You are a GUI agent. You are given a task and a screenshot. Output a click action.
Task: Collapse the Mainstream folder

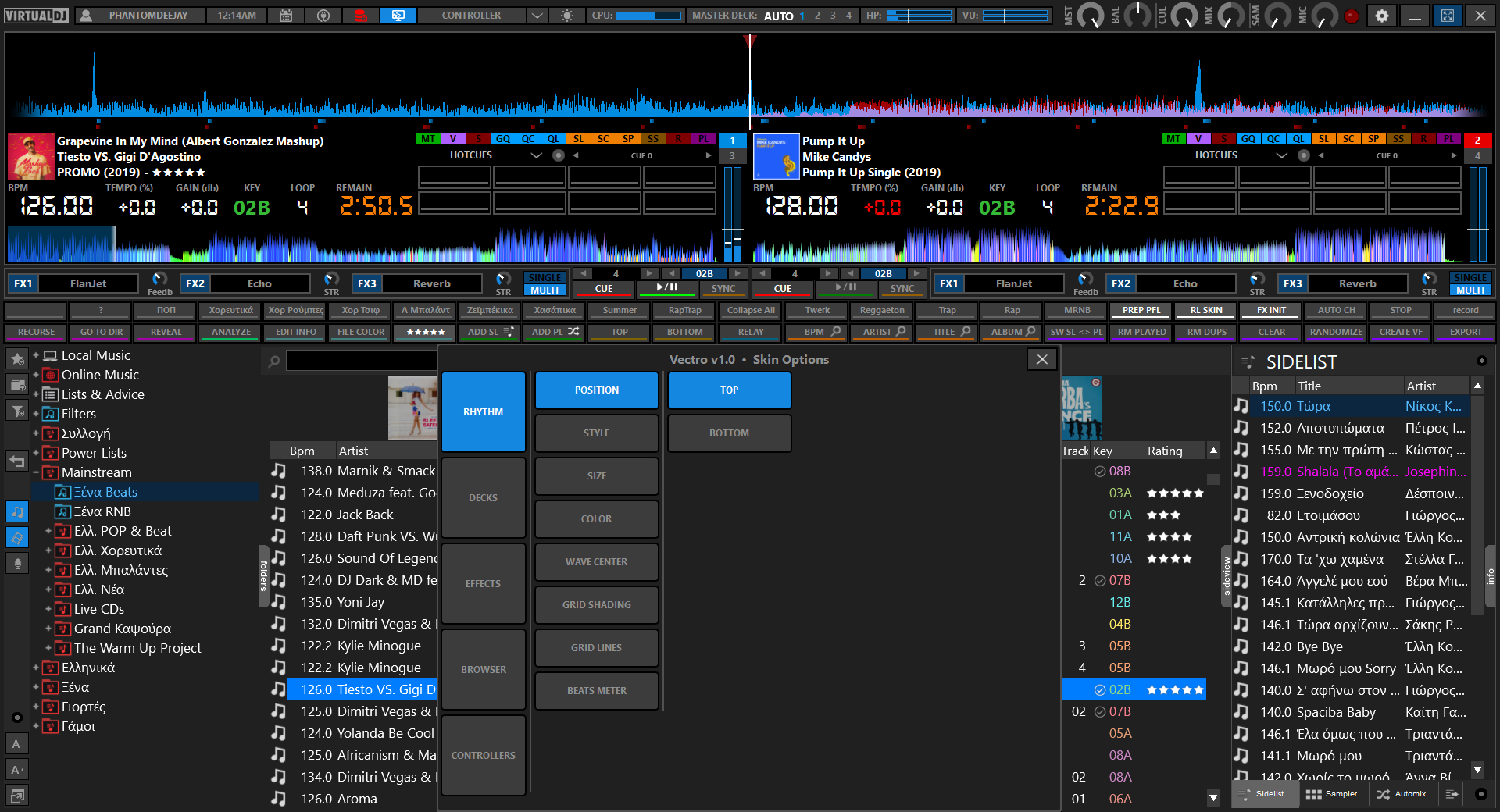coord(36,472)
